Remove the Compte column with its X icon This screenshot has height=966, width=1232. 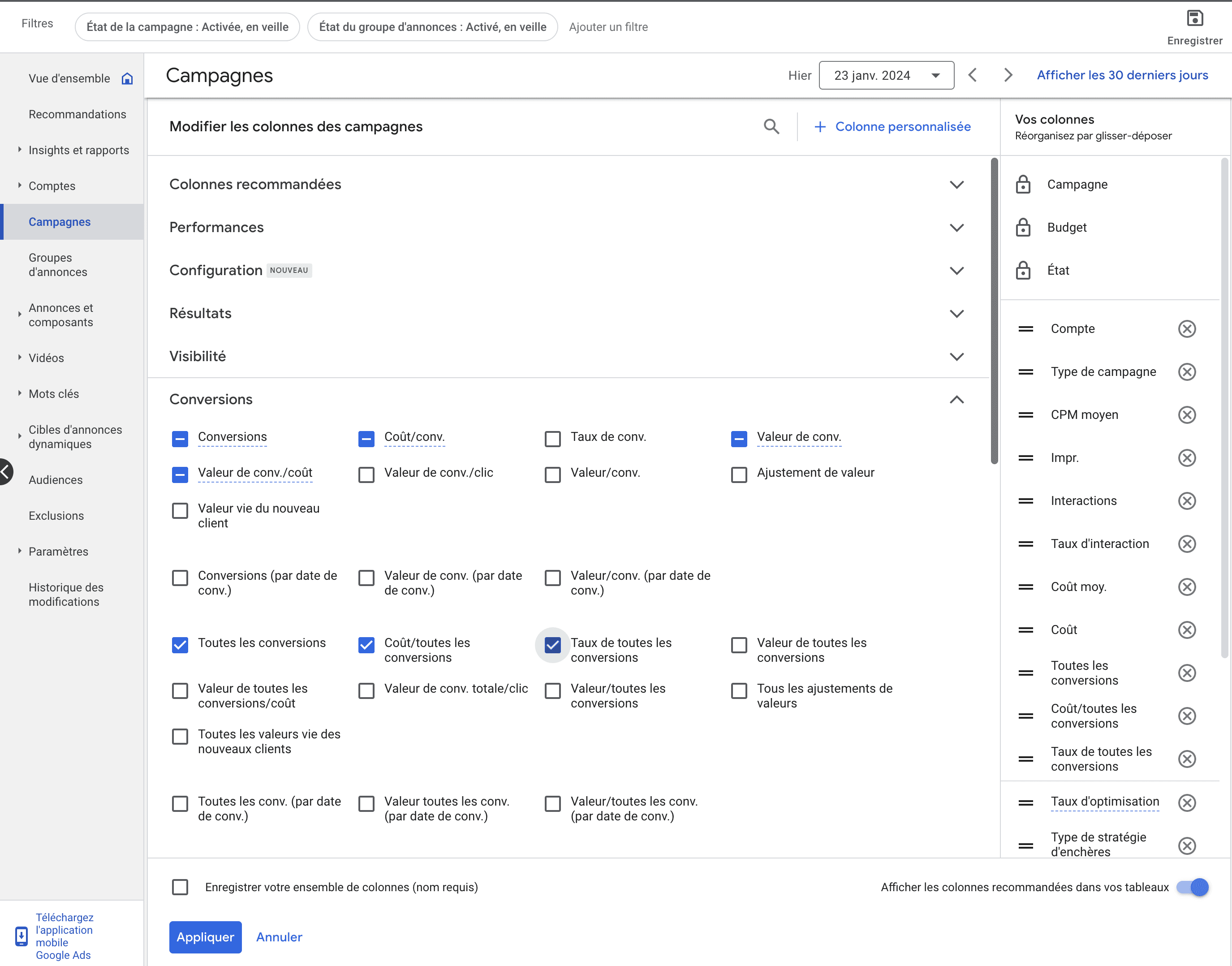(1187, 328)
